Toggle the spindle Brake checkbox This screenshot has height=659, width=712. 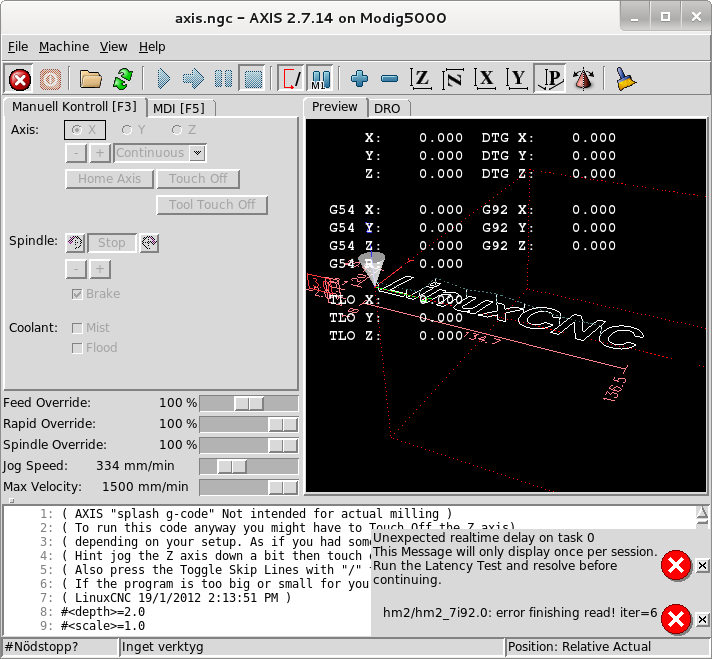(x=95, y=294)
